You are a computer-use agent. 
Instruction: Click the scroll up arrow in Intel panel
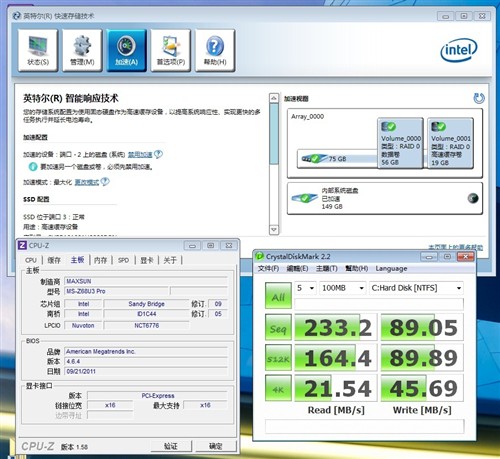pos(274,98)
